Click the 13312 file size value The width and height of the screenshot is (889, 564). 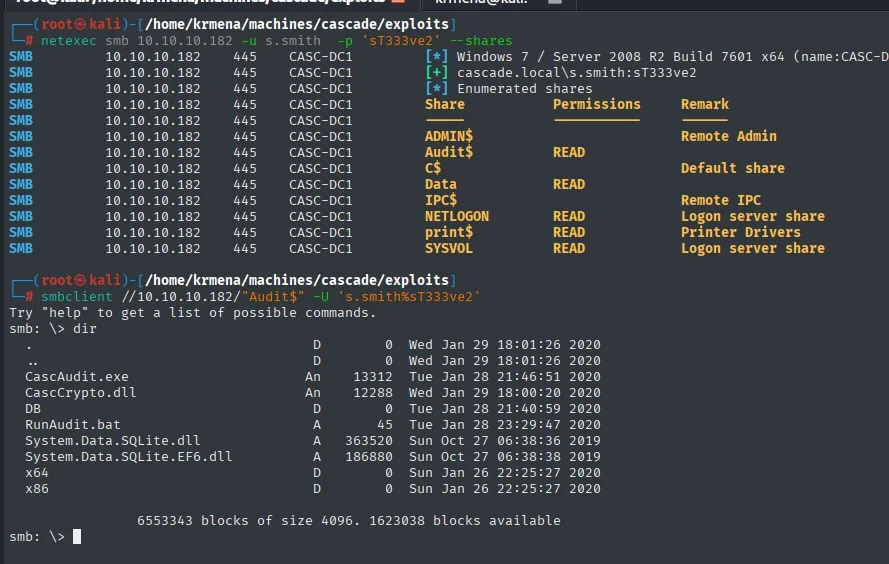pyautogui.click(x=372, y=376)
